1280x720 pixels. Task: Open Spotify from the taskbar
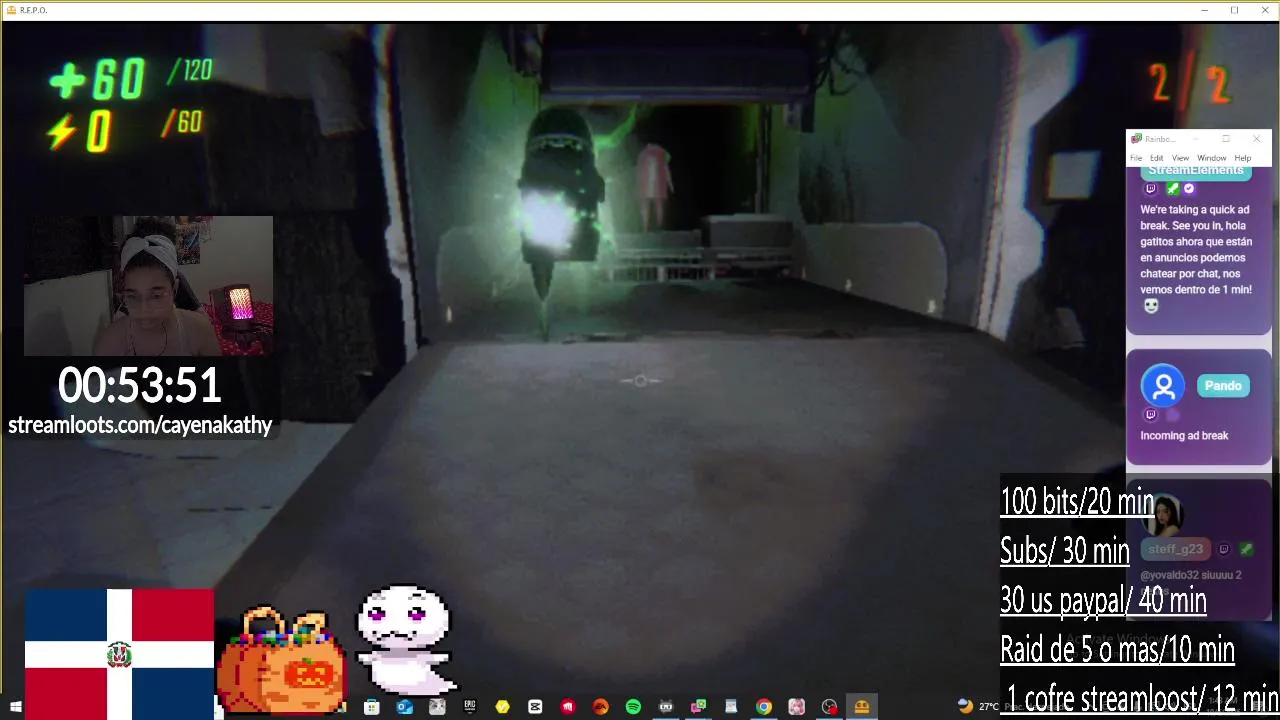click(633, 707)
